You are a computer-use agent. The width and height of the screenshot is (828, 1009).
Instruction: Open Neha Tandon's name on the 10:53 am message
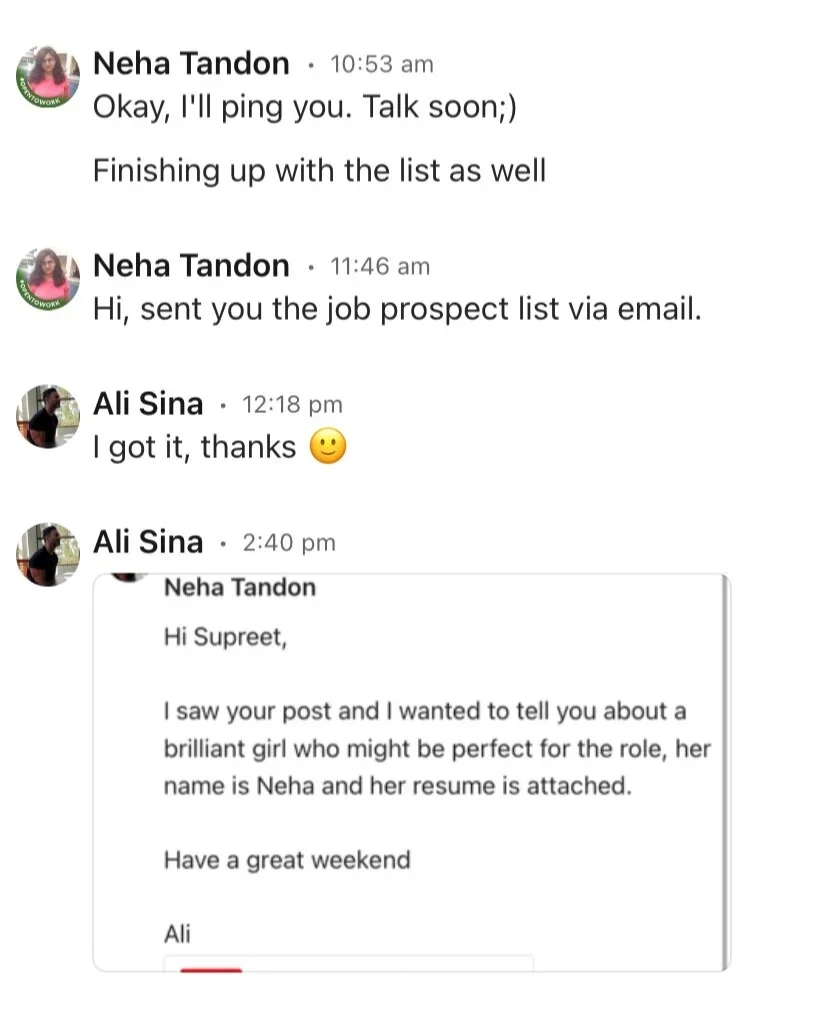tap(190, 64)
